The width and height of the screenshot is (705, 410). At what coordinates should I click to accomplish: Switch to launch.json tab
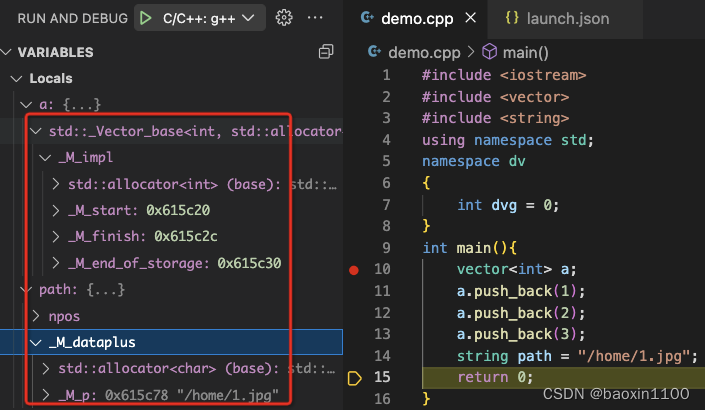(567, 18)
